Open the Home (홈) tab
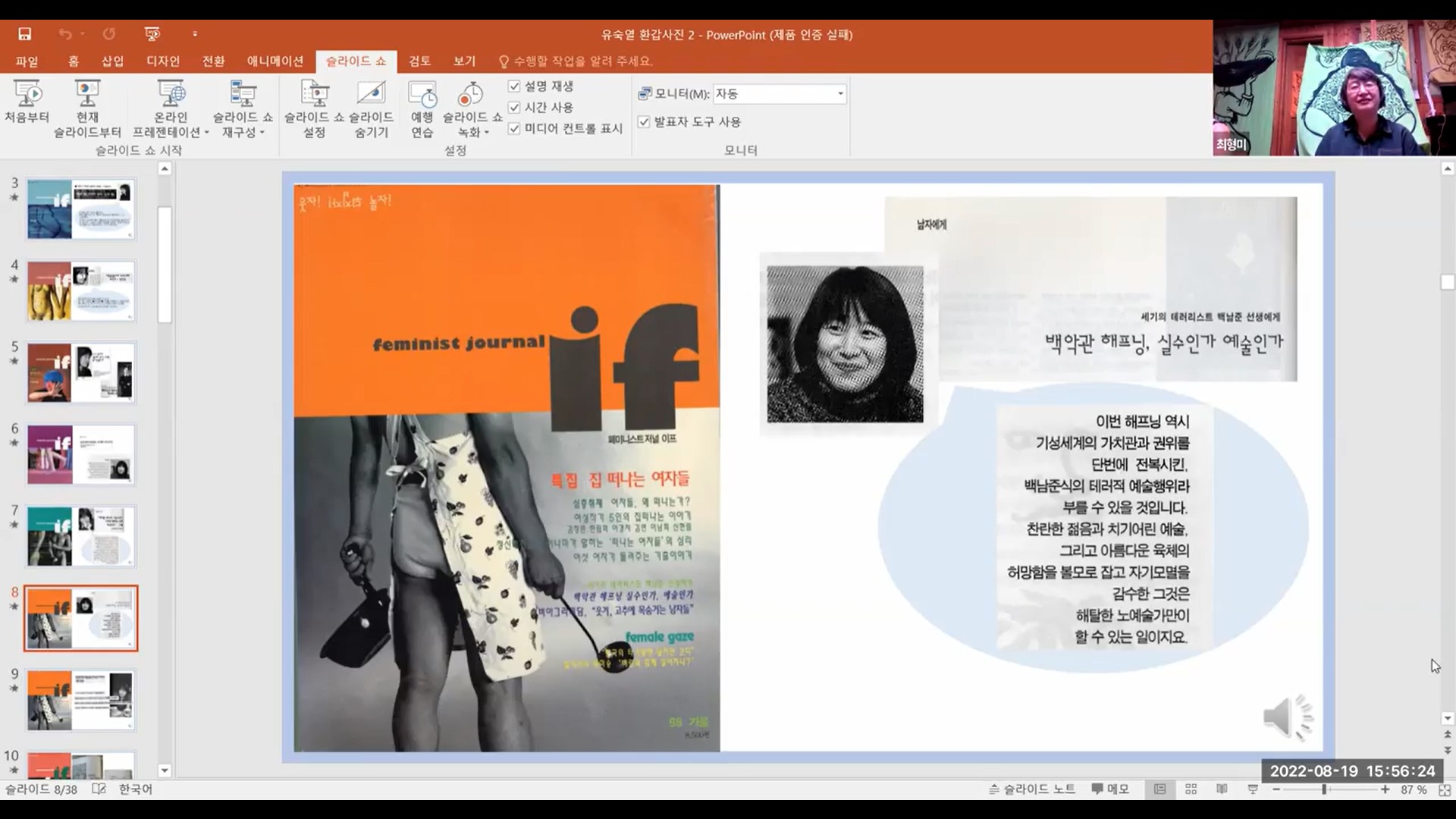 74,61
